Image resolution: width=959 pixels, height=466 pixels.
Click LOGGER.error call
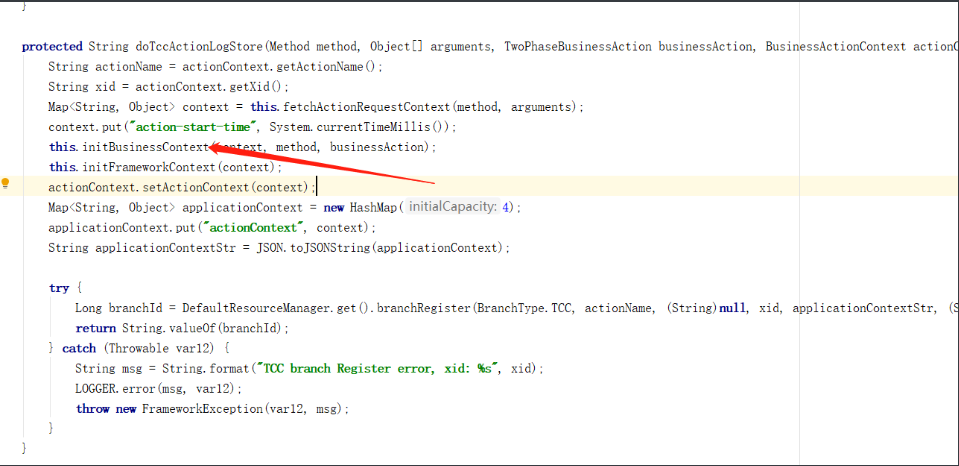116,389
